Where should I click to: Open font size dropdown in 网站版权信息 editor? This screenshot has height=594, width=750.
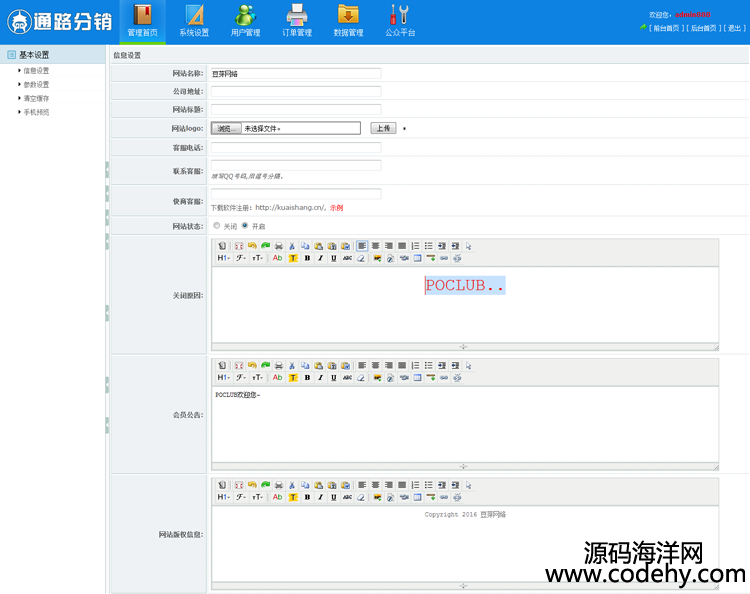click(257, 497)
